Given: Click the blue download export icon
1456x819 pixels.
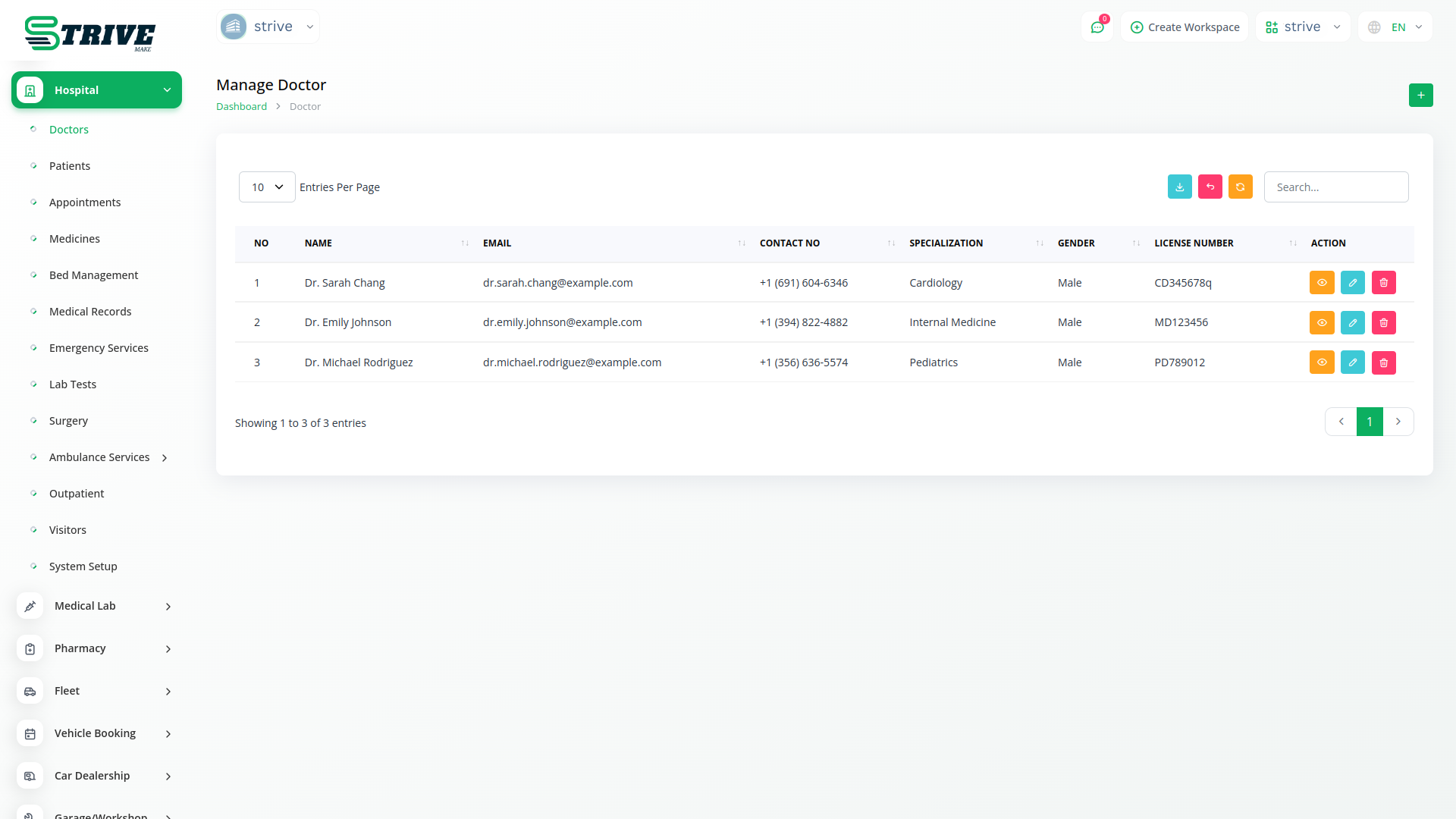Looking at the screenshot, I should [x=1179, y=187].
